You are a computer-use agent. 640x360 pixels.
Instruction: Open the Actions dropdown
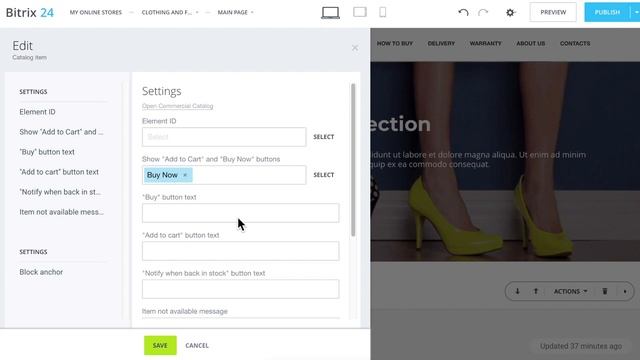(570, 291)
